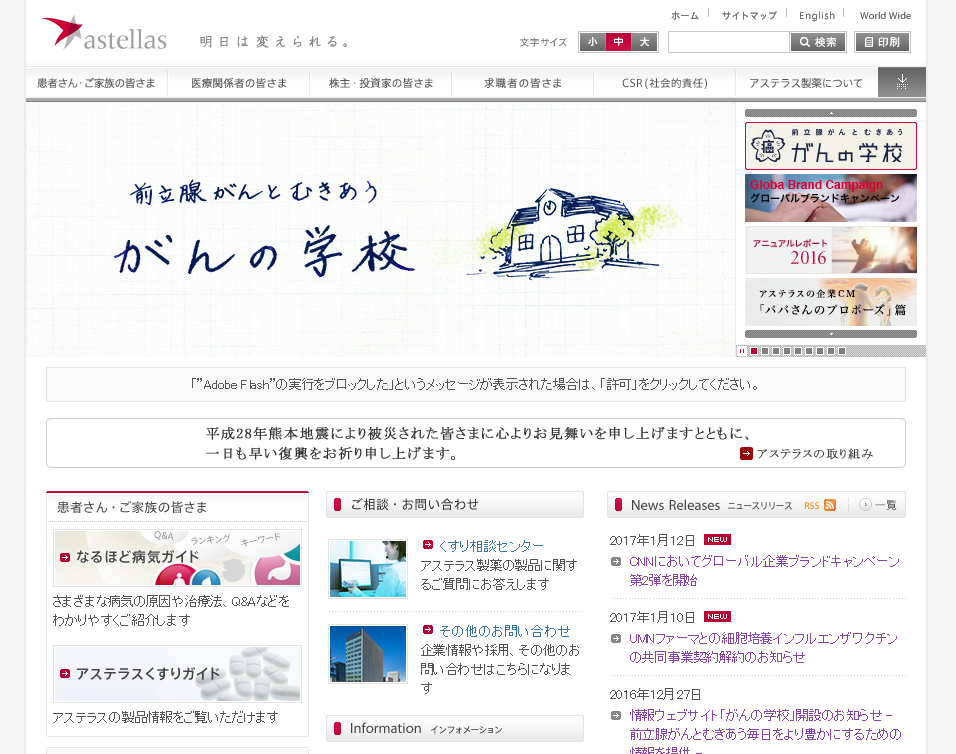Select the ninth slideshow indicator square
Viewport: 956px width, 754px height.
pyautogui.click(x=841, y=351)
